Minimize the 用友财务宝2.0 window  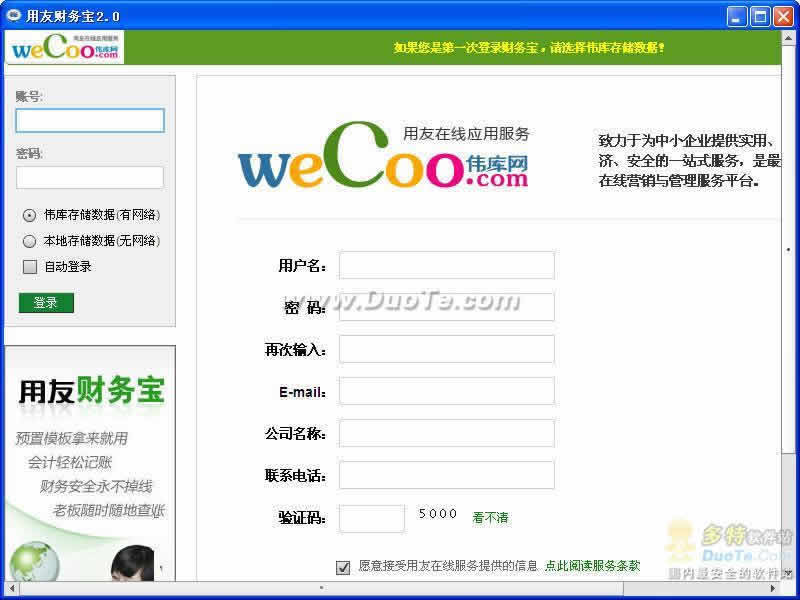point(737,16)
